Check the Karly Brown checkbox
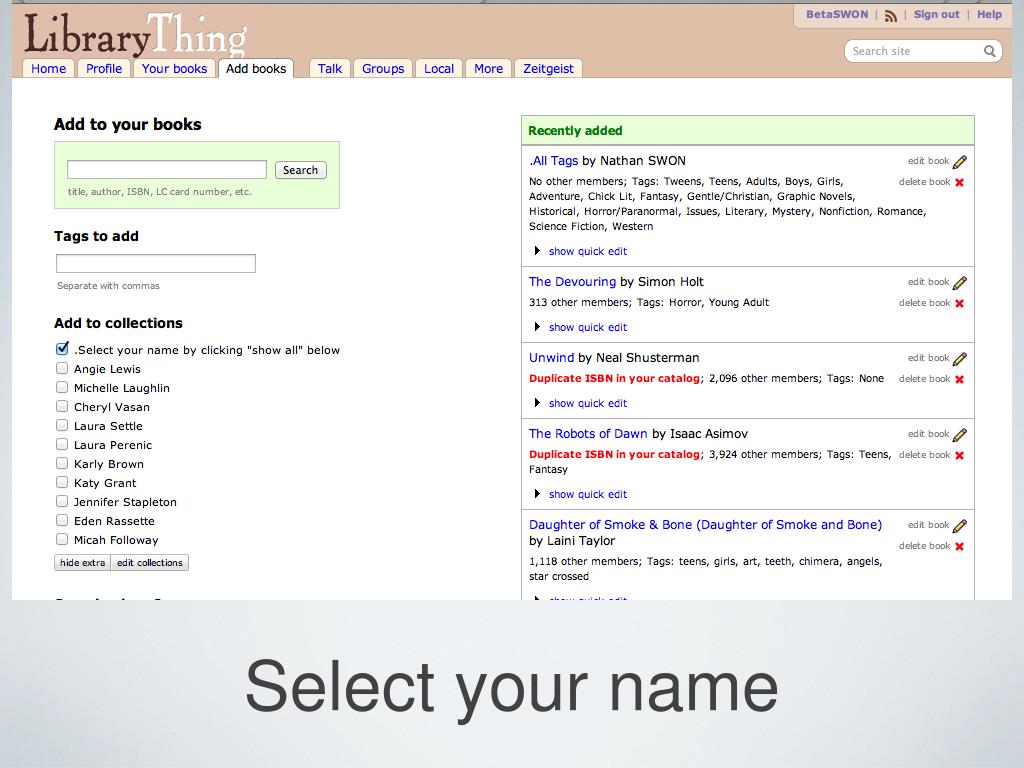The height and width of the screenshot is (768, 1024). [x=62, y=463]
